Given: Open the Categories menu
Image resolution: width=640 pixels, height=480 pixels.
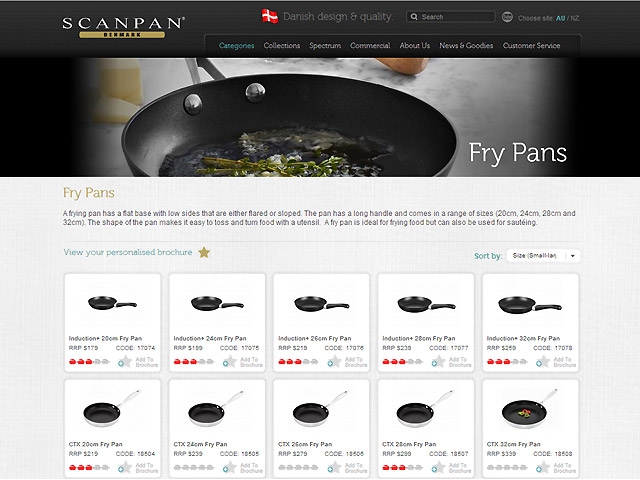Looking at the screenshot, I should [236, 46].
